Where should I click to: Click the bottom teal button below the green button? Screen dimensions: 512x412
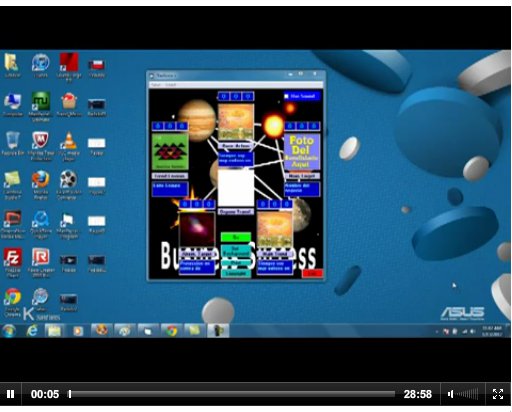tap(236, 273)
